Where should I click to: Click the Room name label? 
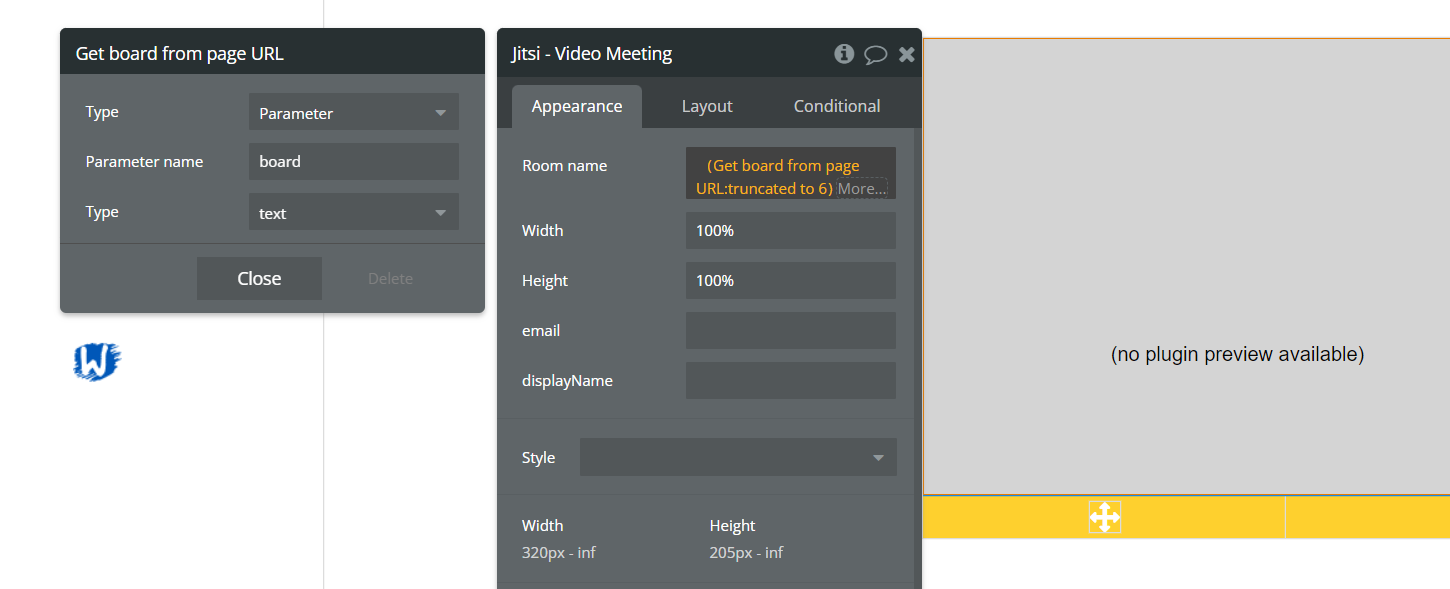[x=564, y=166]
